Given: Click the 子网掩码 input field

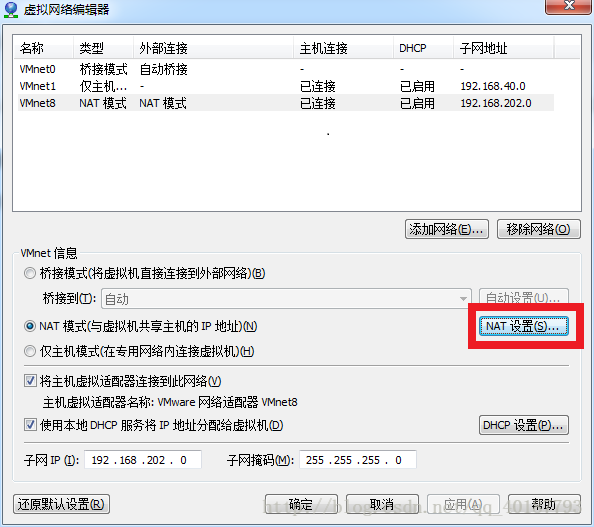Looking at the screenshot, I should pos(358,460).
